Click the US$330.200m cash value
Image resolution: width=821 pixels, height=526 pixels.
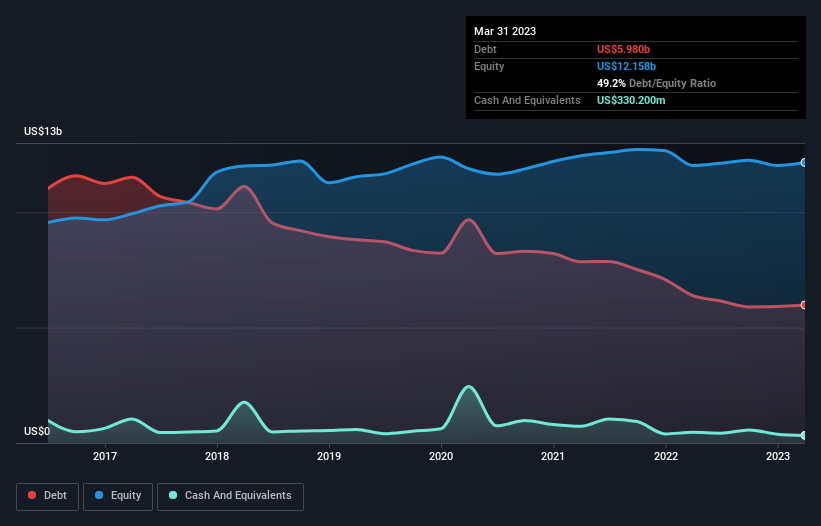point(631,100)
